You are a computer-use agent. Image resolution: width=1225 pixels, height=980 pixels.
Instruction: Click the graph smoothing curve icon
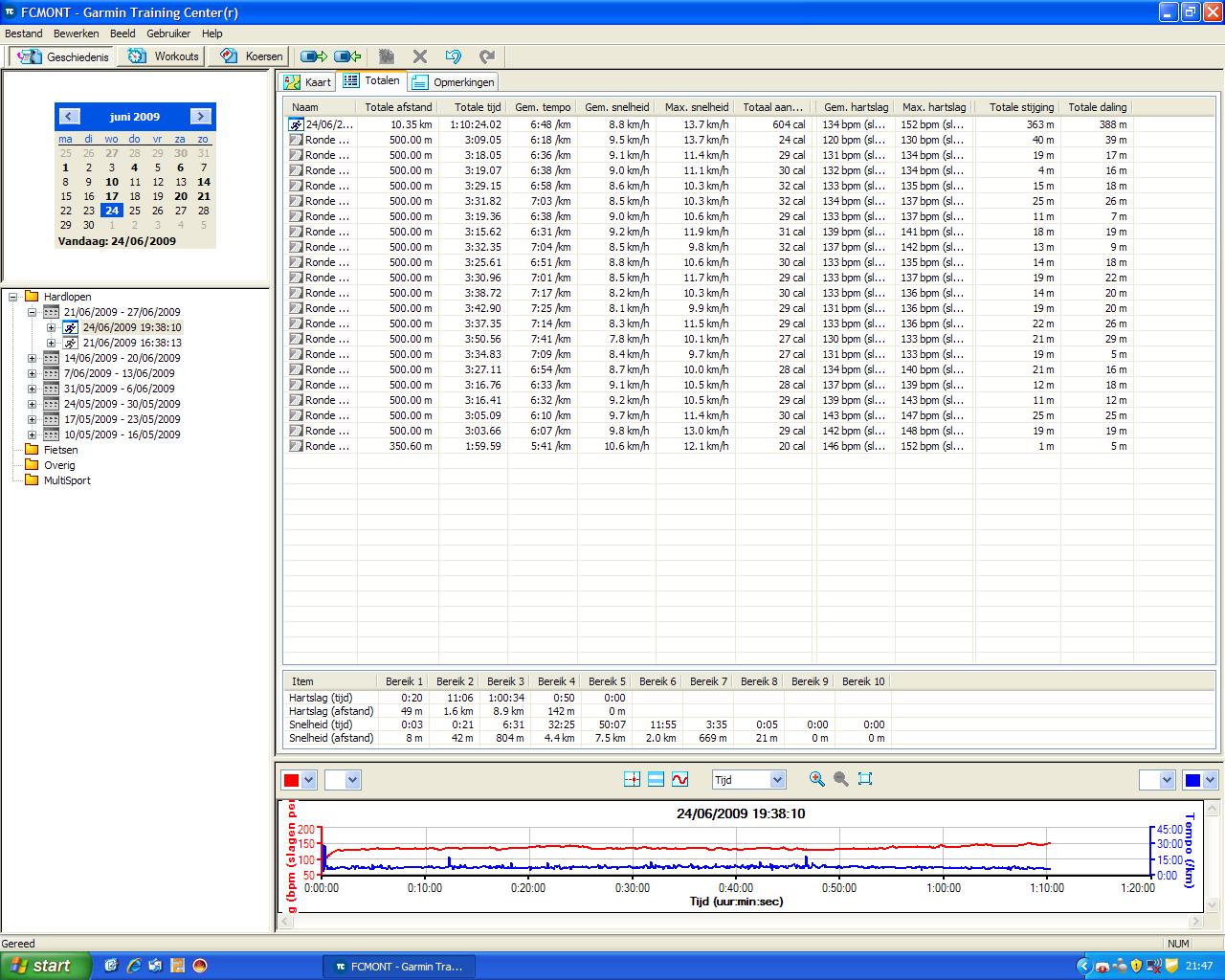(x=679, y=780)
